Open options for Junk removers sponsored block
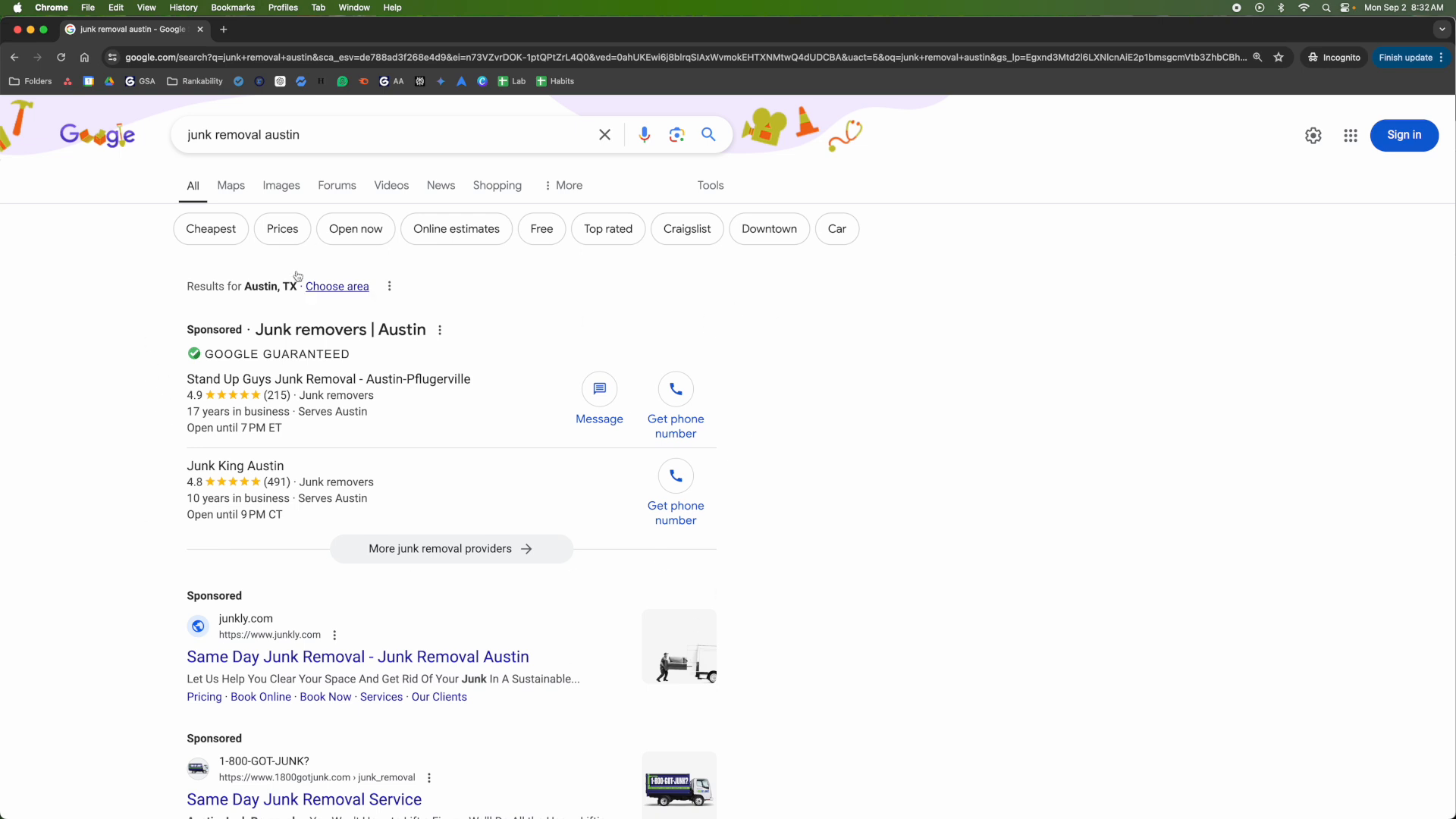The height and width of the screenshot is (819, 1456). pos(440,330)
